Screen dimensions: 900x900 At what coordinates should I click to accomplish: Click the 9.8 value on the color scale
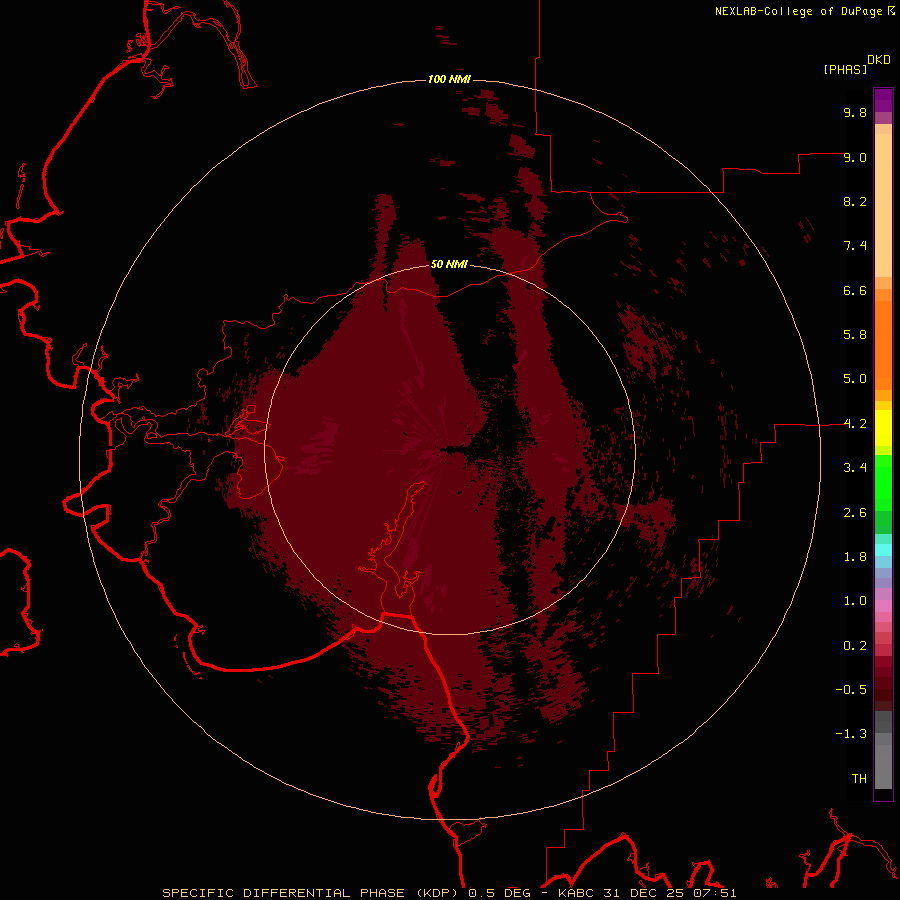(x=855, y=112)
